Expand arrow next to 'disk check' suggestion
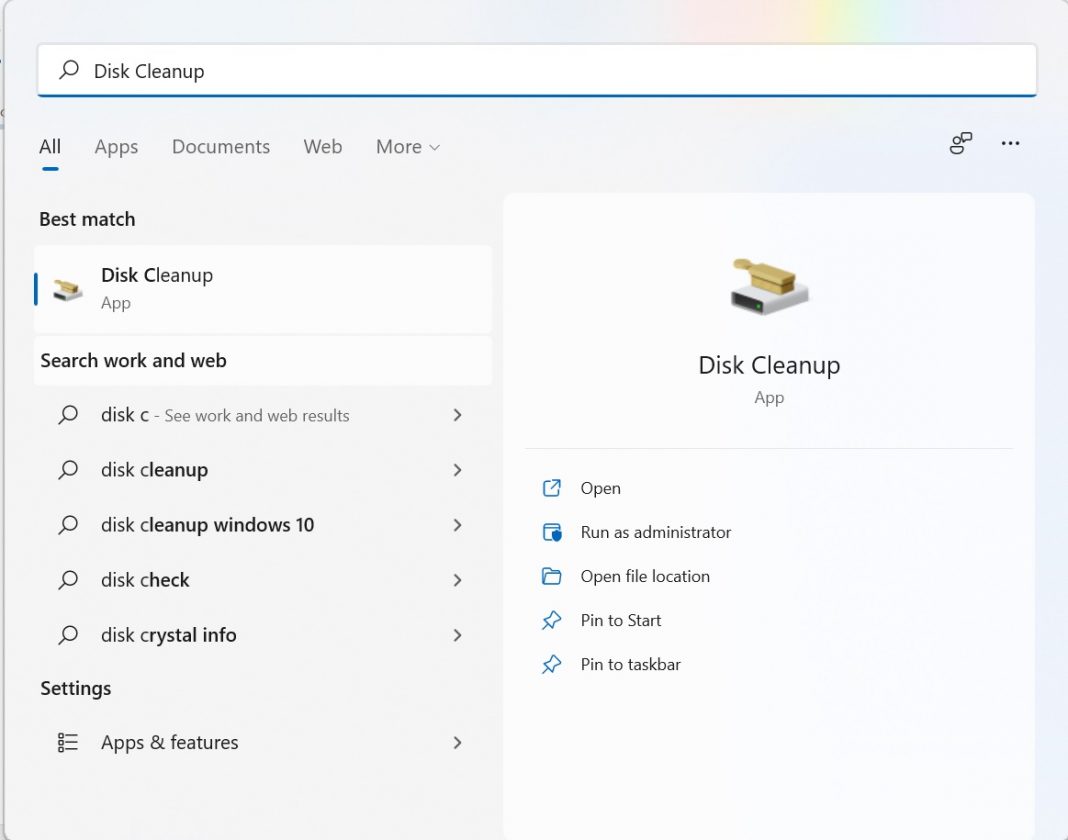The width and height of the screenshot is (1068, 840). (457, 580)
